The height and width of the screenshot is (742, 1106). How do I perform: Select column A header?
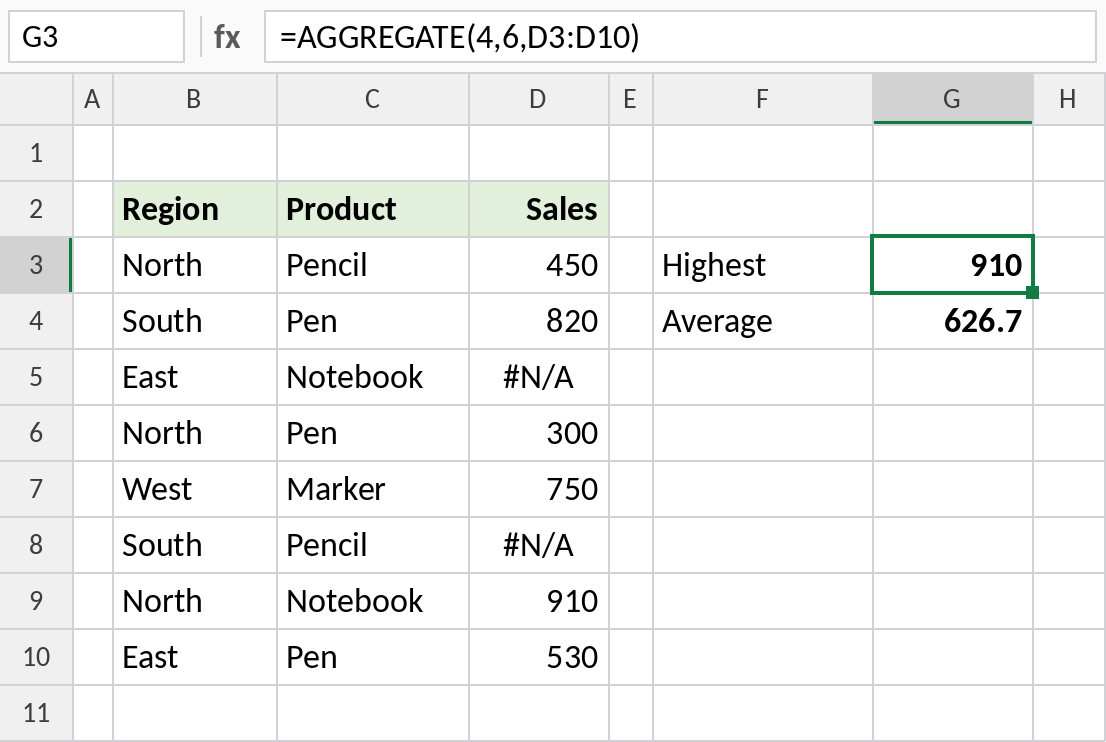click(92, 99)
